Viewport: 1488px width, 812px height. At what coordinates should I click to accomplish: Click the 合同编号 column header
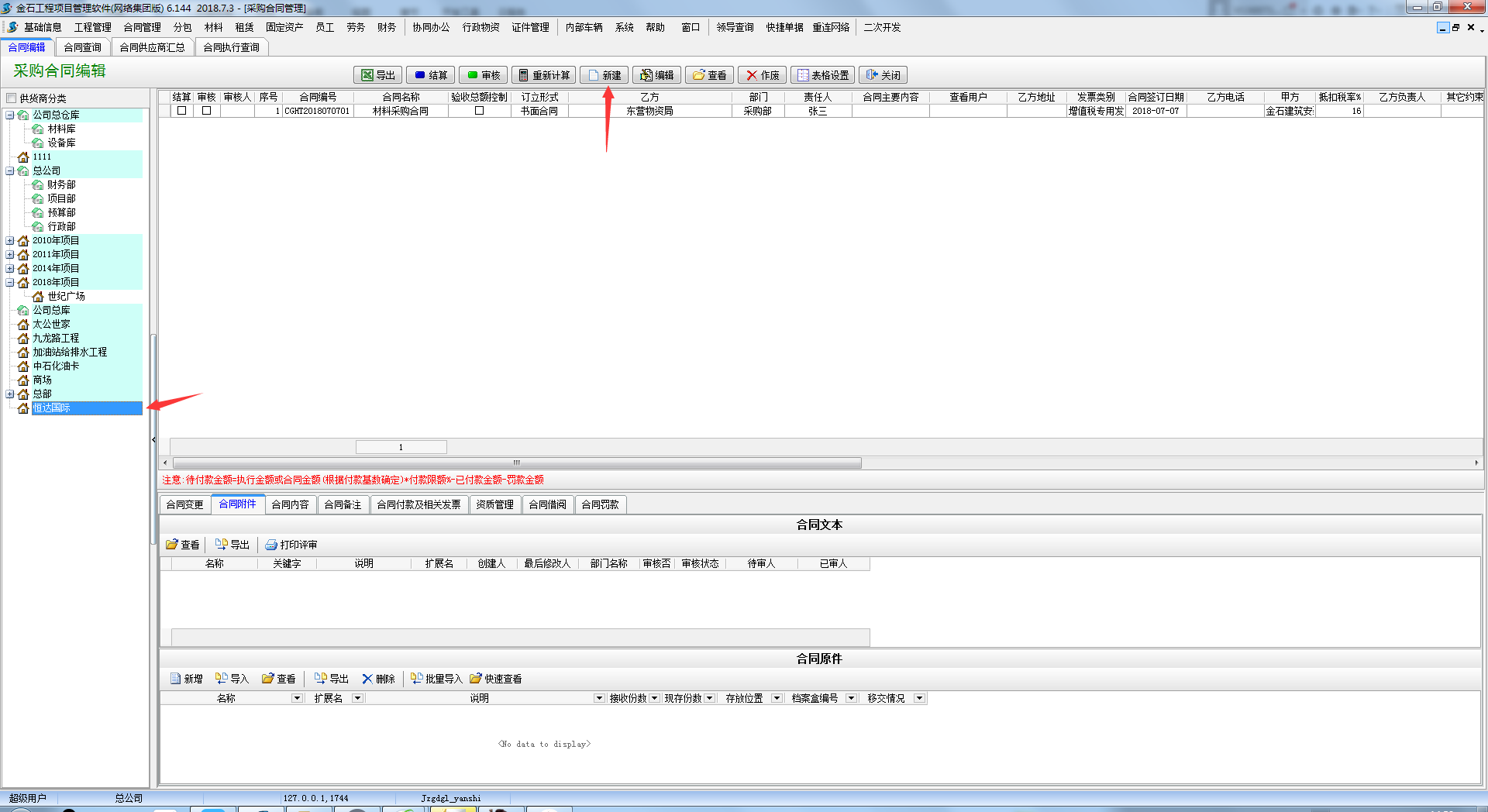pos(318,97)
